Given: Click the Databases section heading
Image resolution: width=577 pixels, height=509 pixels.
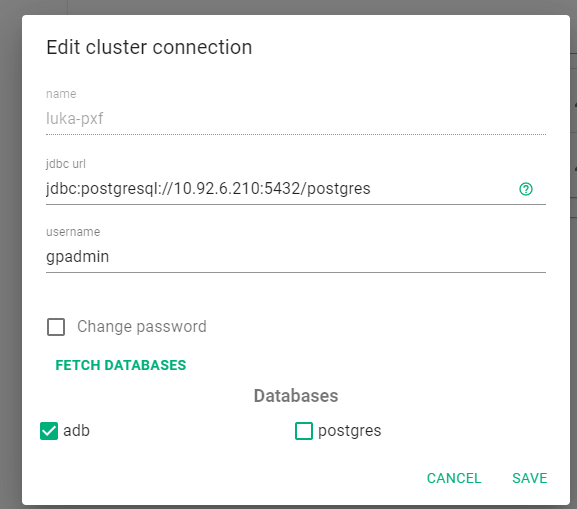Looking at the screenshot, I should coord(296,396).
